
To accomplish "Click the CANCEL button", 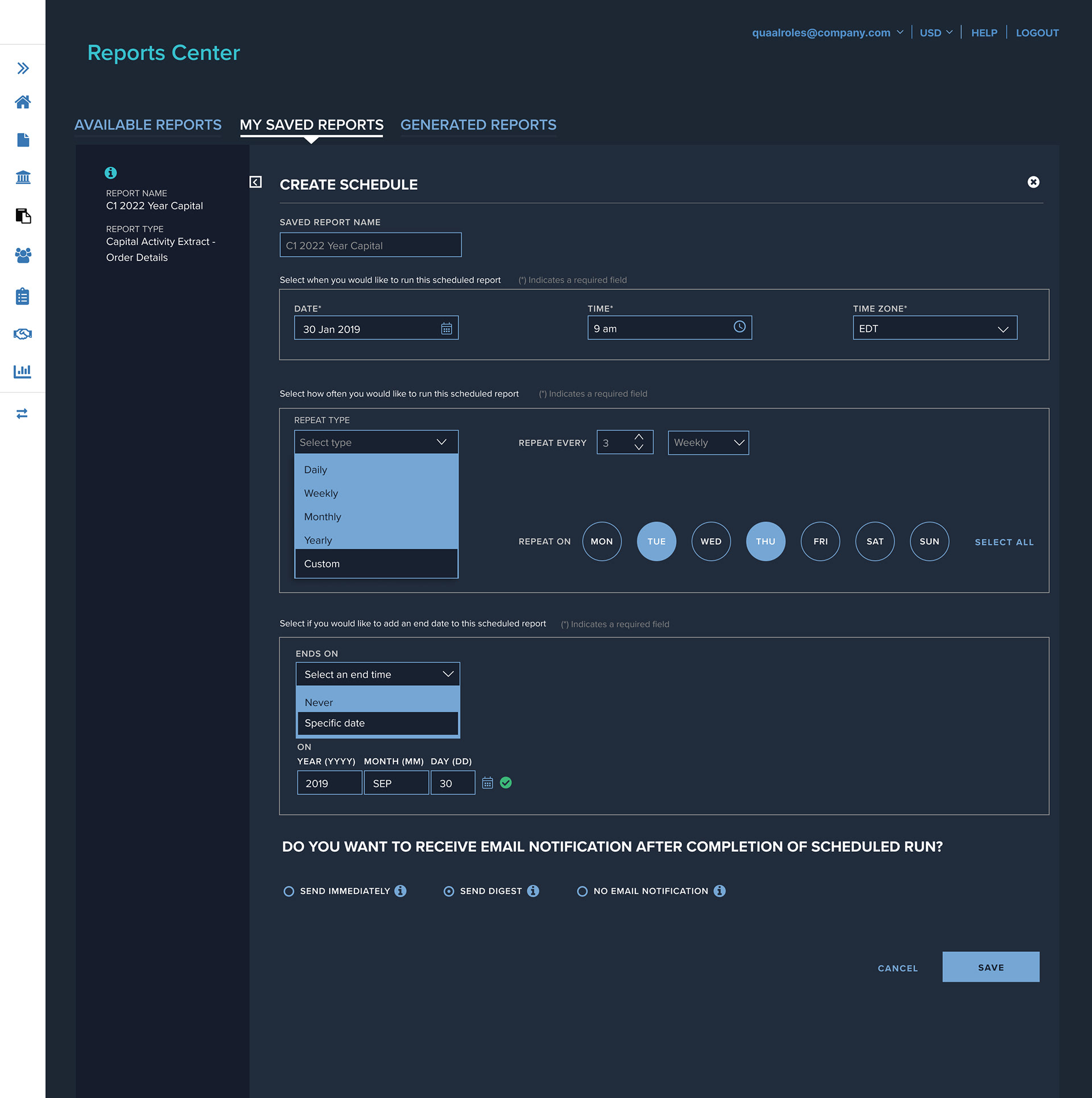I will (x=897, y=968).
